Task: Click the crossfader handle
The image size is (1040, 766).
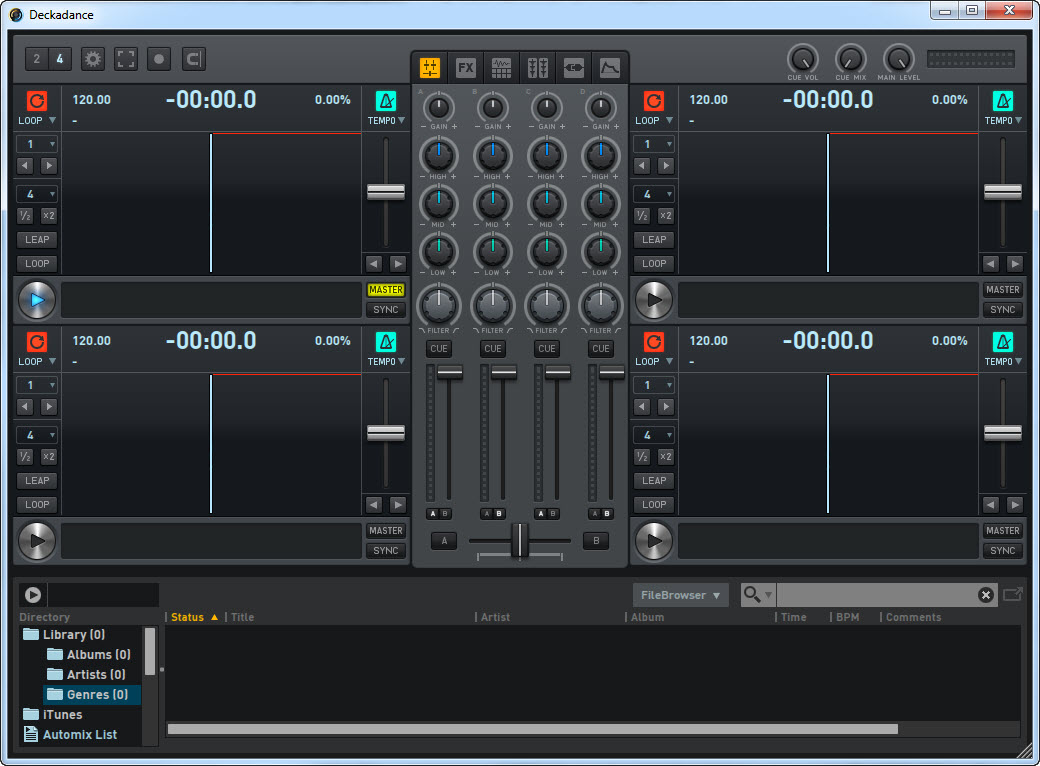Action: coord(519,540)
